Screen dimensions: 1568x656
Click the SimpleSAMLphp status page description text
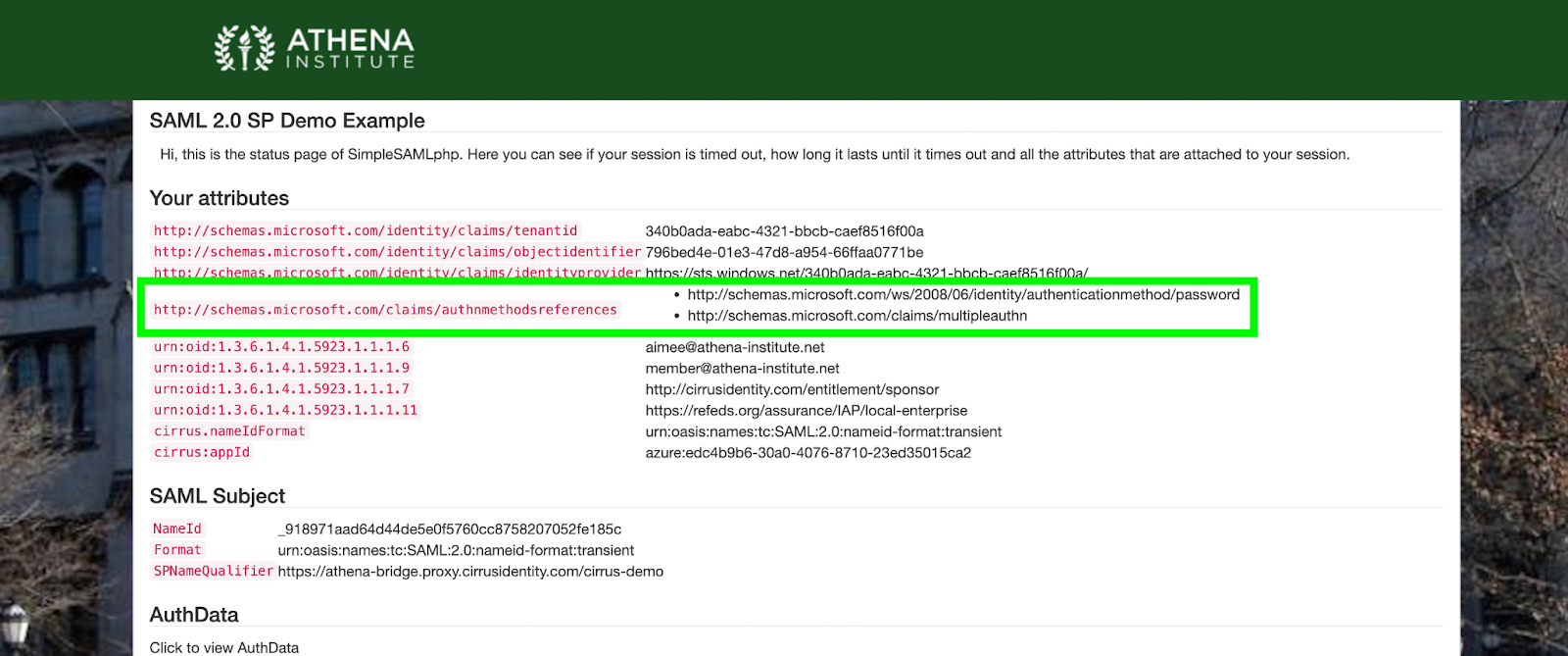[755, 154]
